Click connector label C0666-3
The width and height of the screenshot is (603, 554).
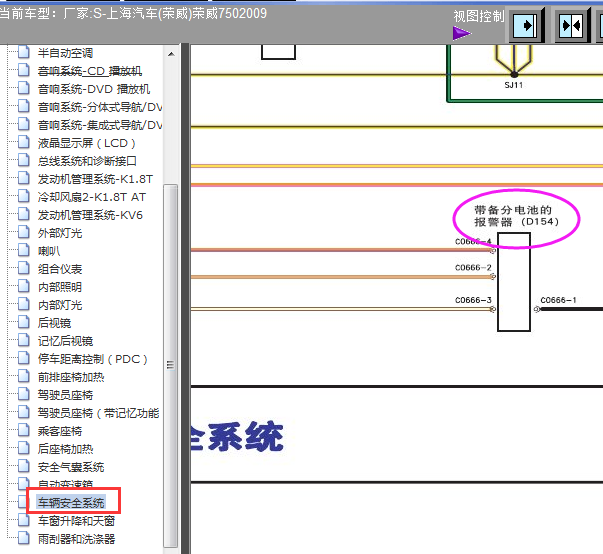473,300
